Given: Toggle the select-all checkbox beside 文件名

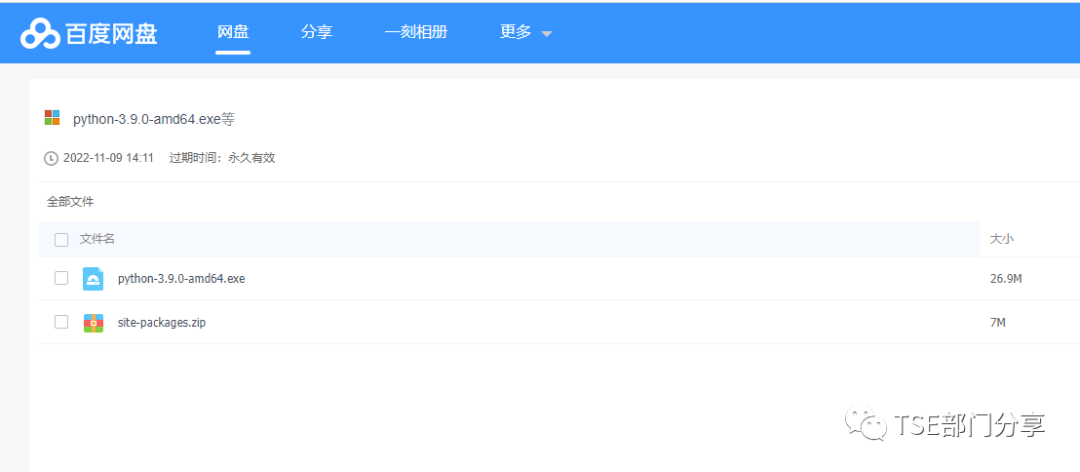Looking at the screenshot, I should coord(61,240).
